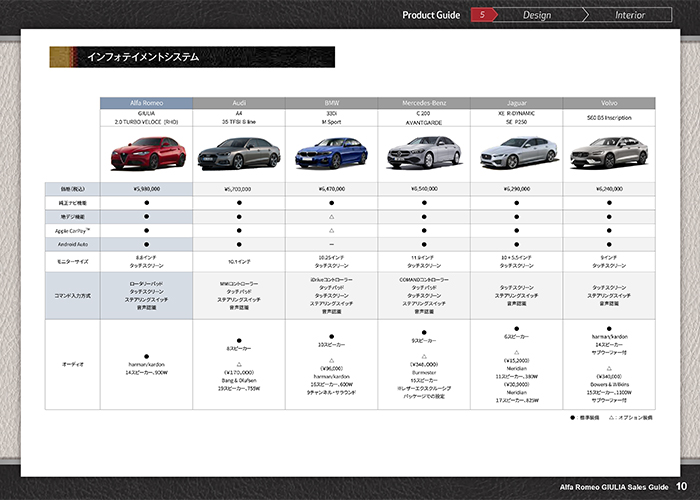Select the BMW column header
Image resolution: width=700 pixels, height=500 pixels.
point(331,103)
